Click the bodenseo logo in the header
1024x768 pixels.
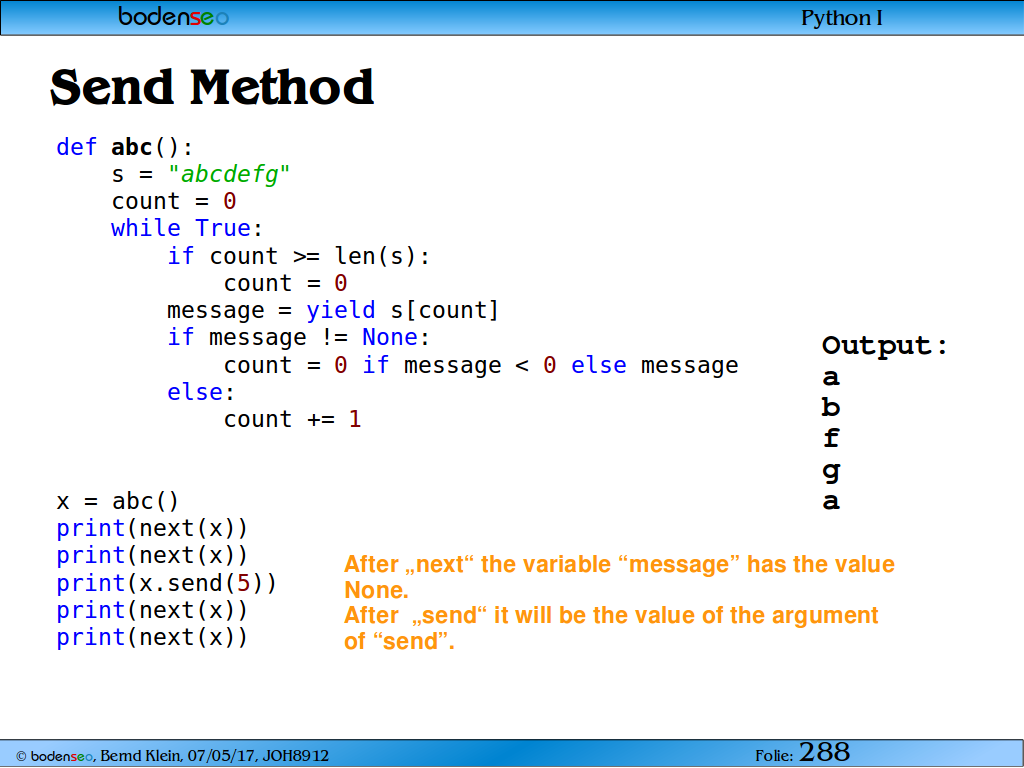(x=173, y=16)
